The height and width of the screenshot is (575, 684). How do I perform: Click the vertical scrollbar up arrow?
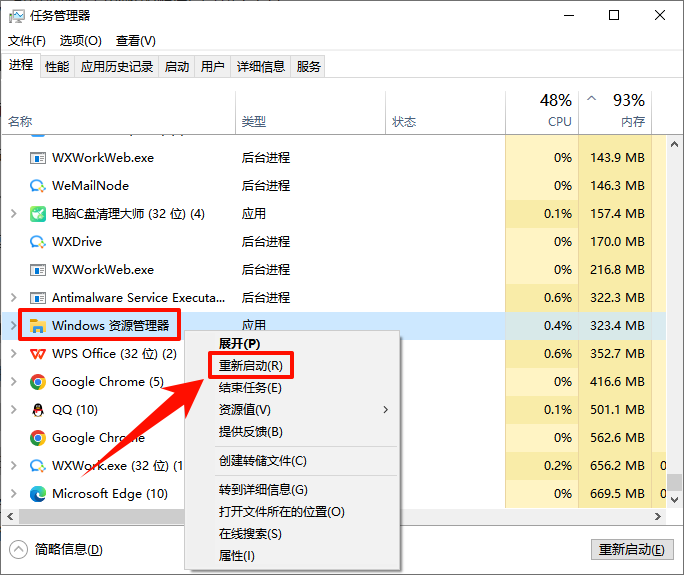pos(674,144)
